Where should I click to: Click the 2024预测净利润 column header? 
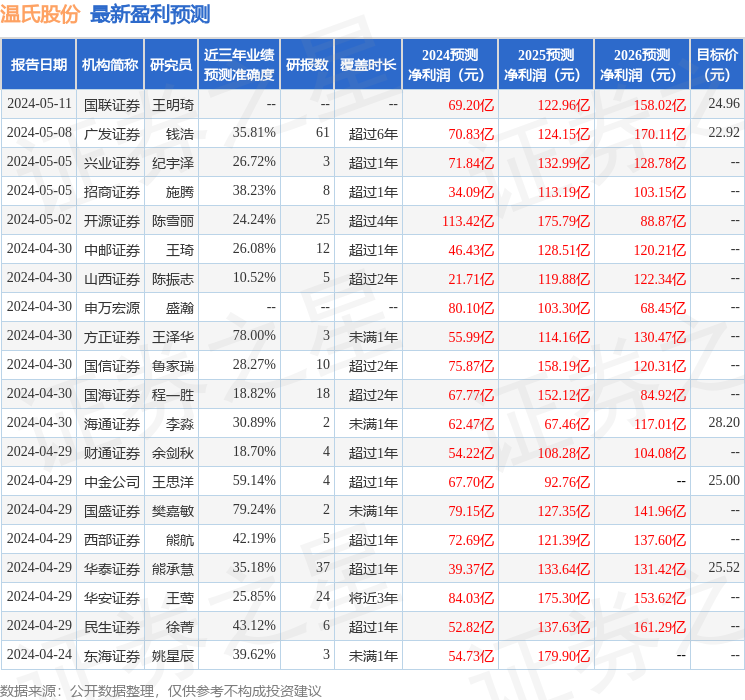(450, 65)
